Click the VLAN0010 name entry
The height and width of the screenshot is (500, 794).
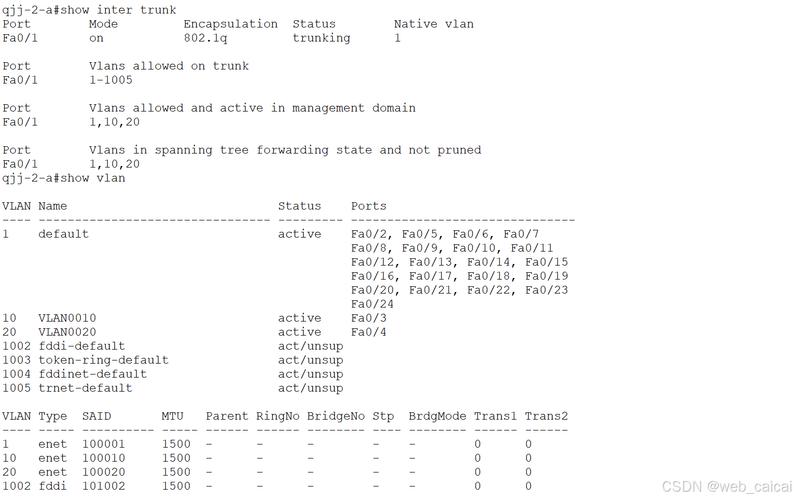click(x=67, y=318)
